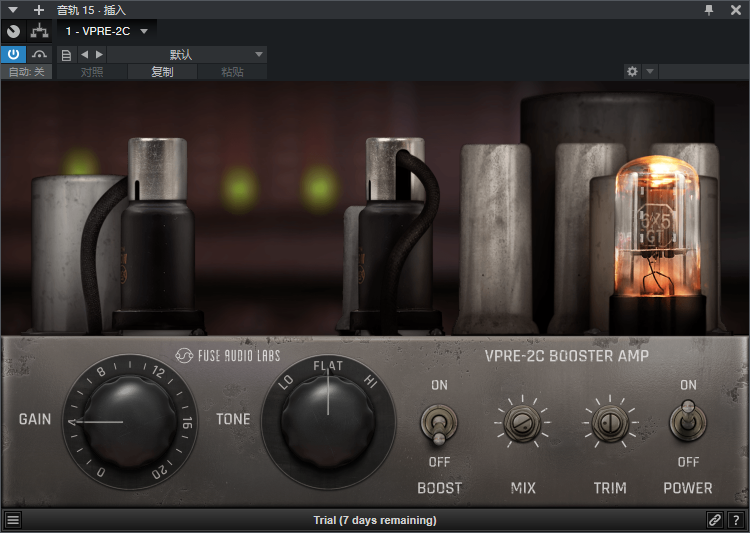
Task: Flip the BOOST toggle switch
Action: tap(439, 423)
